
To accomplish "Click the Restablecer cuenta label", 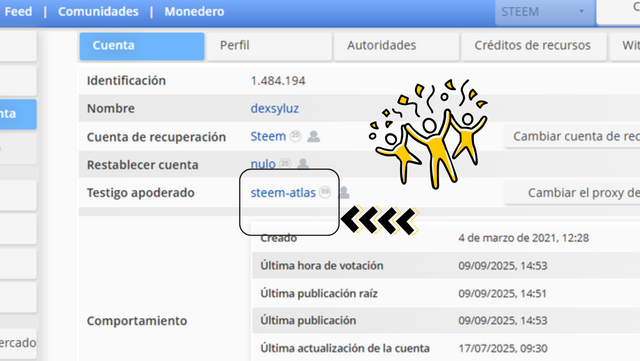I will [x=142, y=165].
